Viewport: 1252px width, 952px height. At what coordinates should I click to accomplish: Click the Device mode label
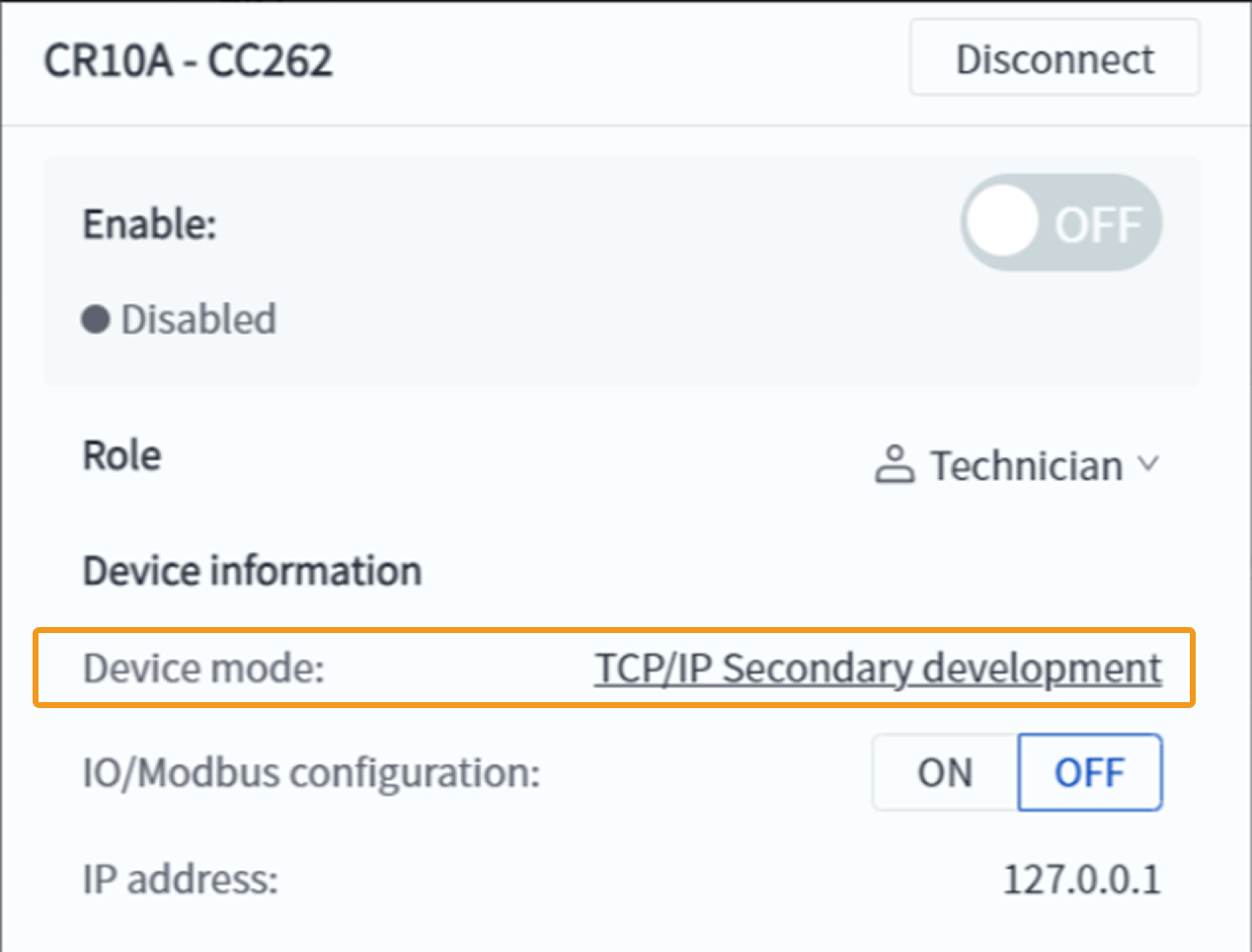pos(203,669)
